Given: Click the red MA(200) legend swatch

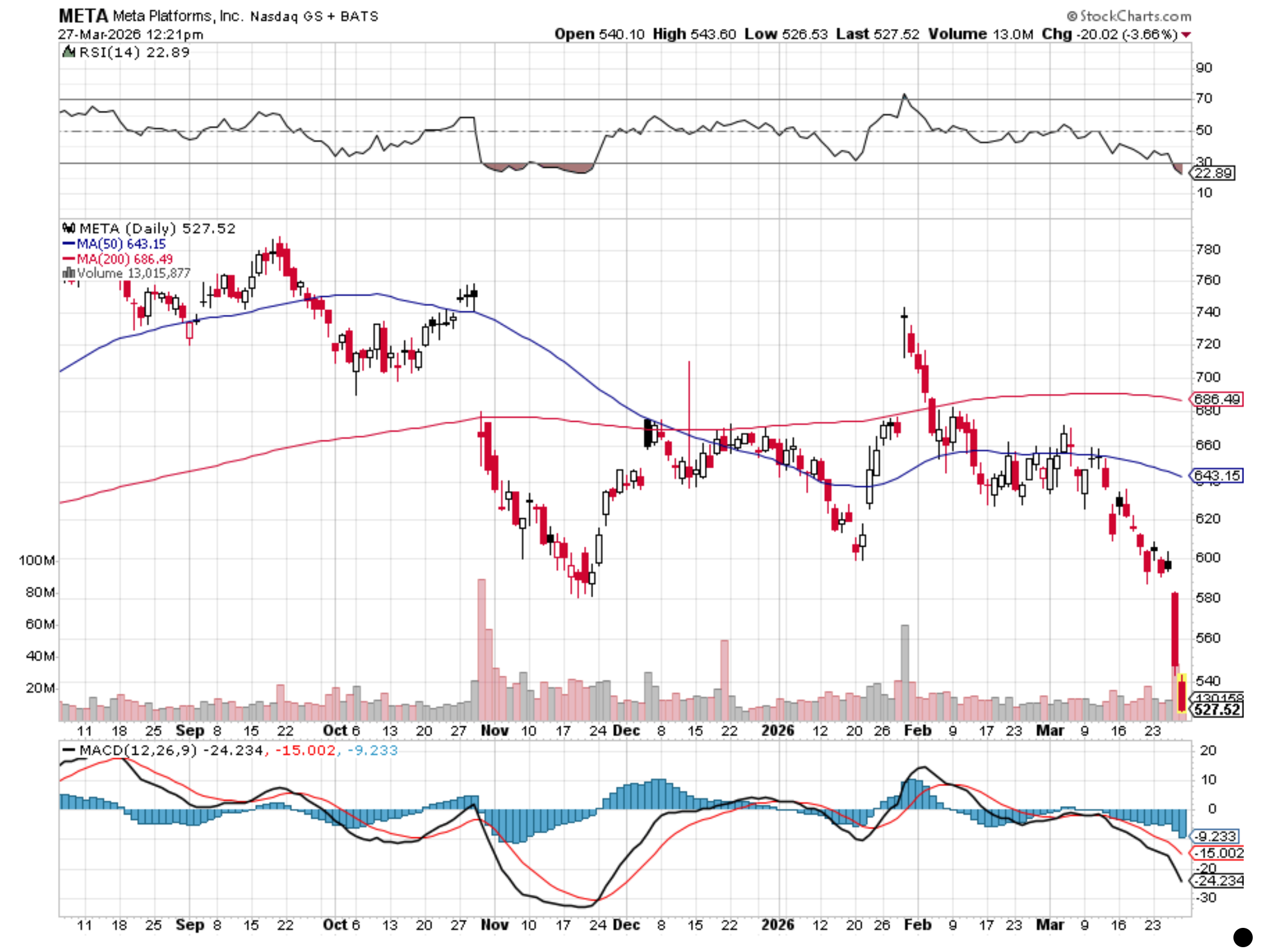Looking at the screenshot, I should click(68, 259).
